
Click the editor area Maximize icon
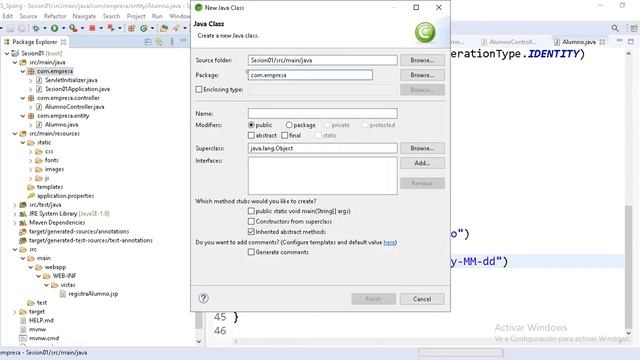[631, 42]
